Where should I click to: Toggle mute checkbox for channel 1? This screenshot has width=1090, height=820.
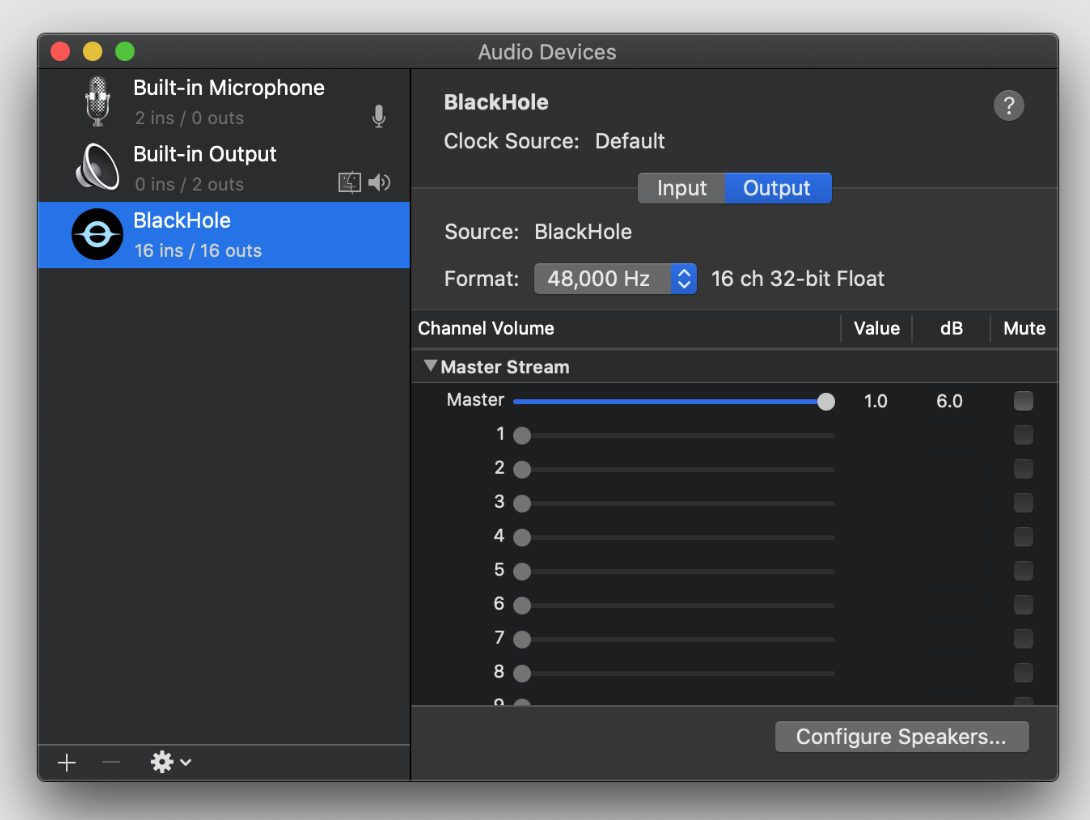click(x=1023, y=435)
